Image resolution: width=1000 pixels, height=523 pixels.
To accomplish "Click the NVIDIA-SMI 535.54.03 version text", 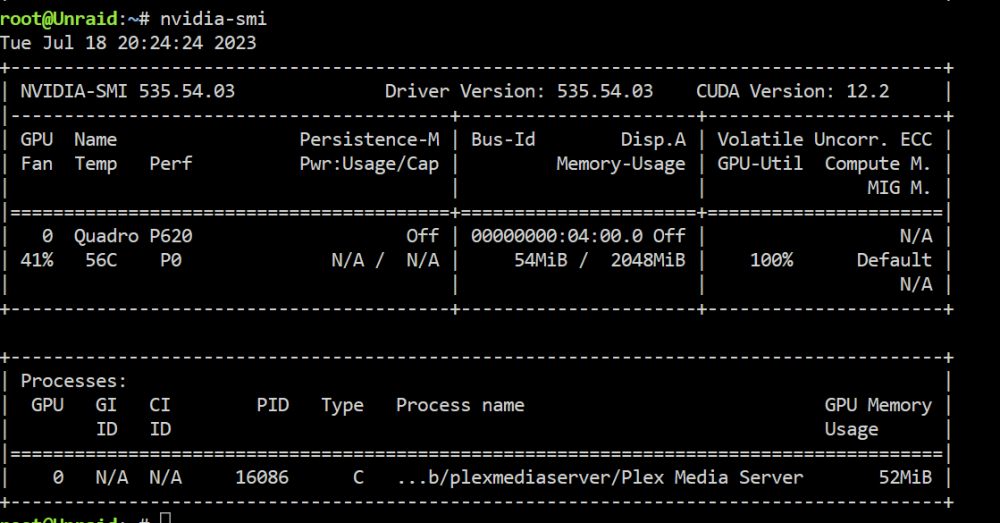I will pos(128,91).
